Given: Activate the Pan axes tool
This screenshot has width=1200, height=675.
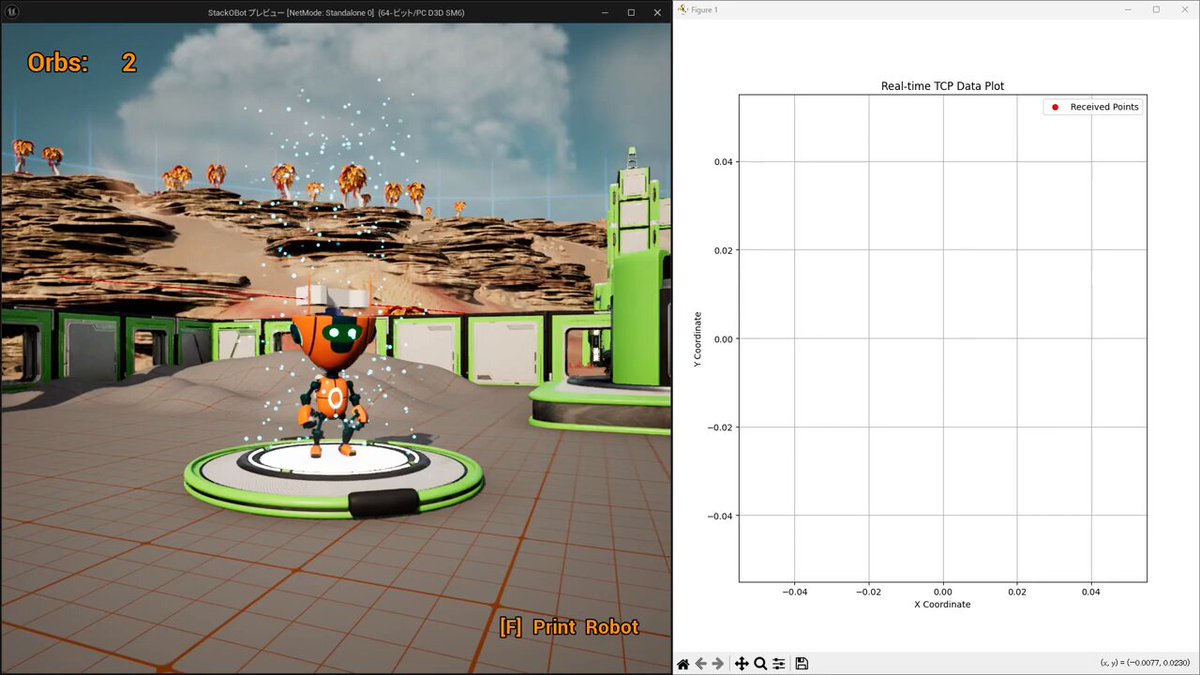Looking at the screenshot, I should click(741, 664).
